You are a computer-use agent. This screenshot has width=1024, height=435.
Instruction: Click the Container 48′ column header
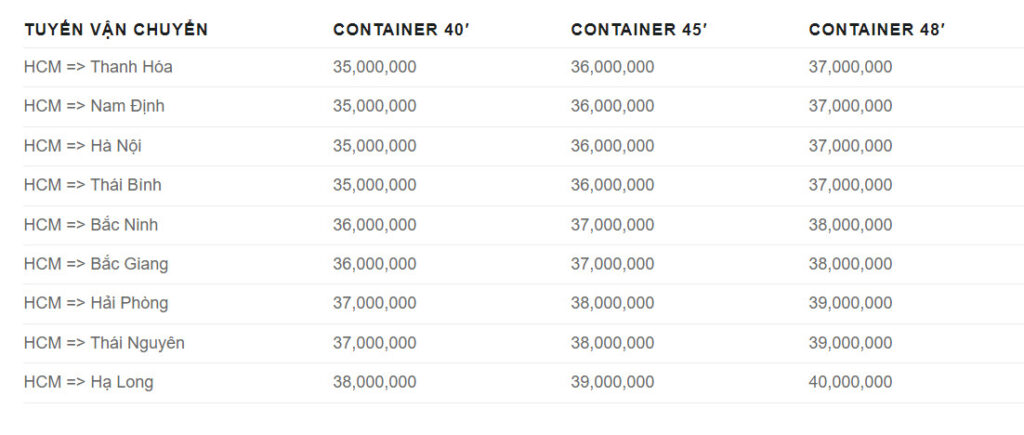click(x=877, y=29)
